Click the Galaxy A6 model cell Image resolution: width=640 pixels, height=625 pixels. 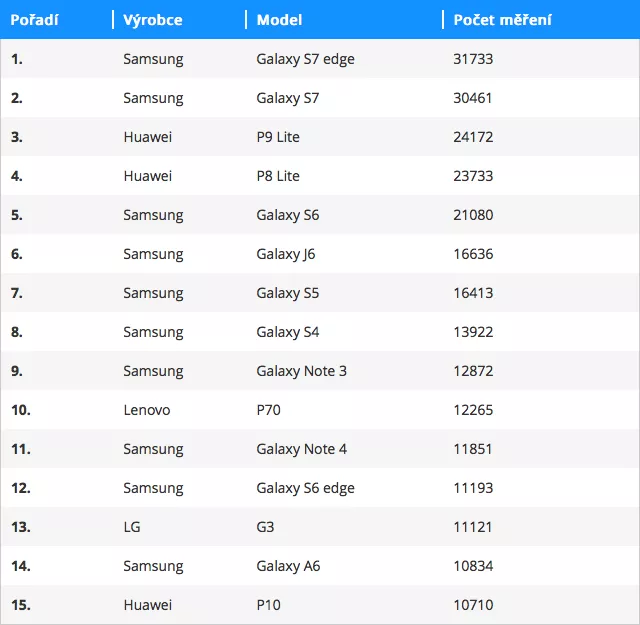coord(288,566)
